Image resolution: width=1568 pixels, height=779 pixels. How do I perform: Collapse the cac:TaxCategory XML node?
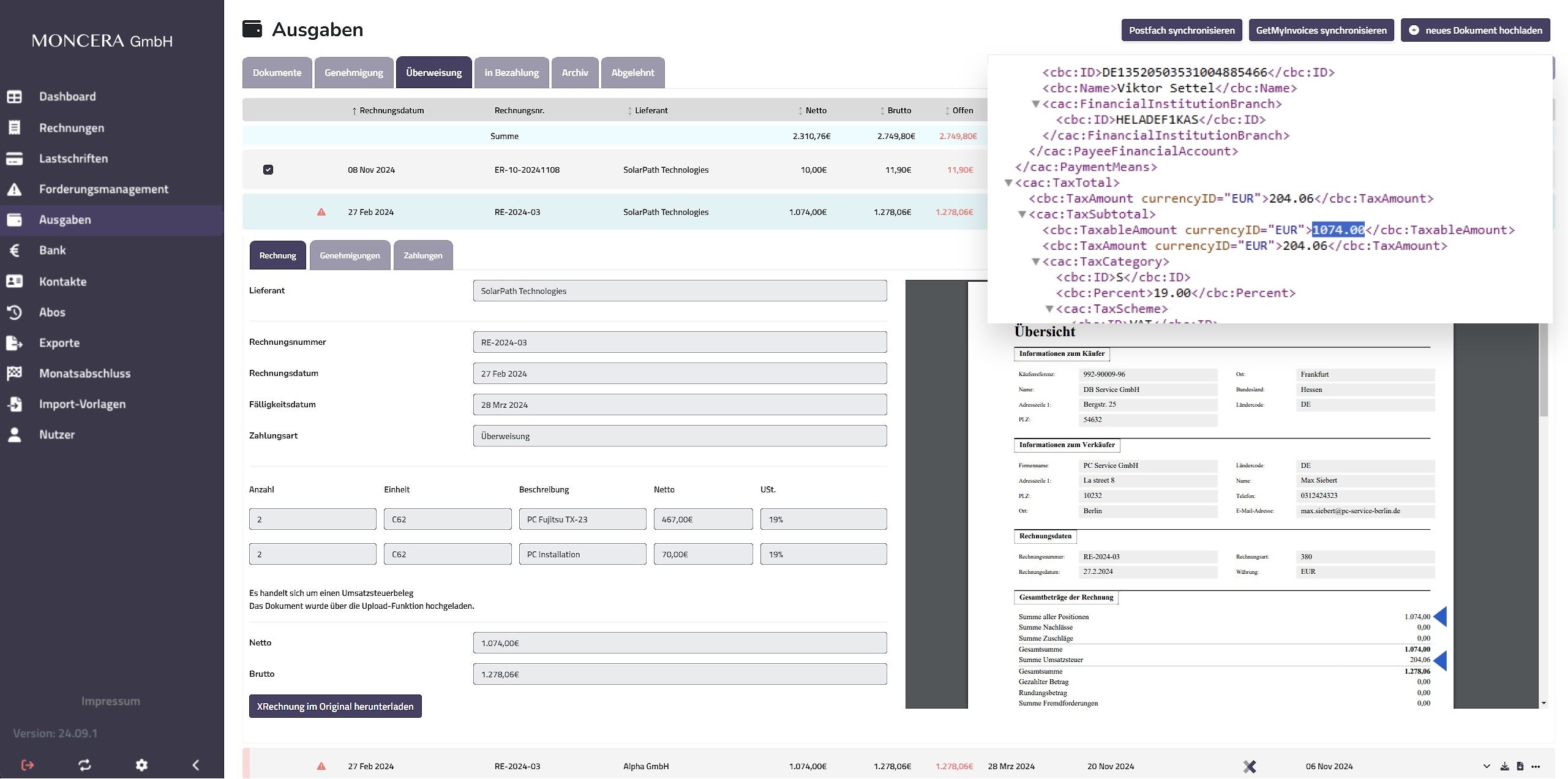(x=1036, y=262)
